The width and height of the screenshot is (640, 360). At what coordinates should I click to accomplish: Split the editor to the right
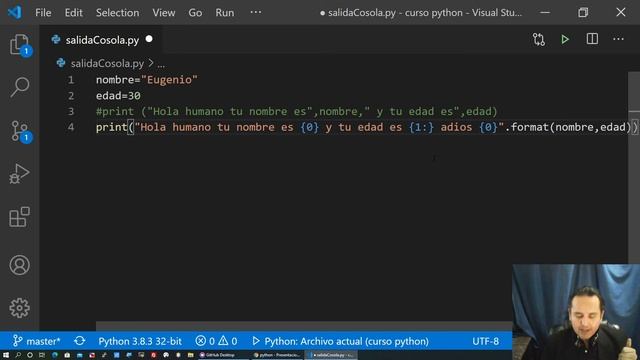[x=592, y=39]
